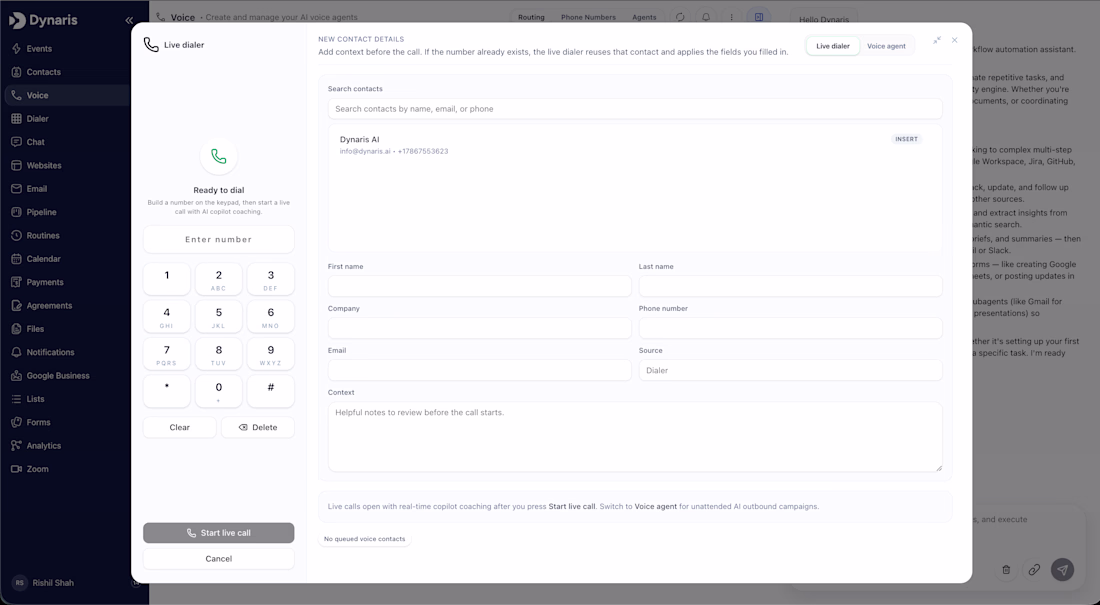Screen dimensions: 1100x605
Task: Click the Email input field
Action: [x=480, y=370]
